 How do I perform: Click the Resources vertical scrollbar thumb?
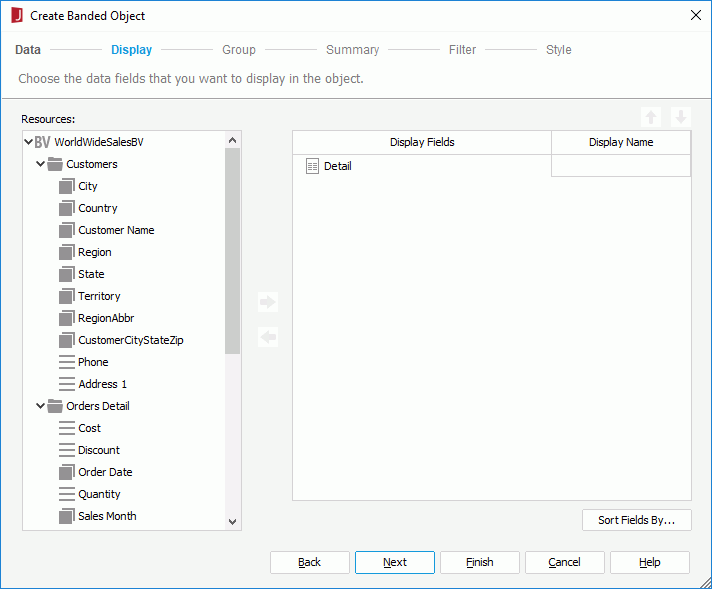pos(232,251)
